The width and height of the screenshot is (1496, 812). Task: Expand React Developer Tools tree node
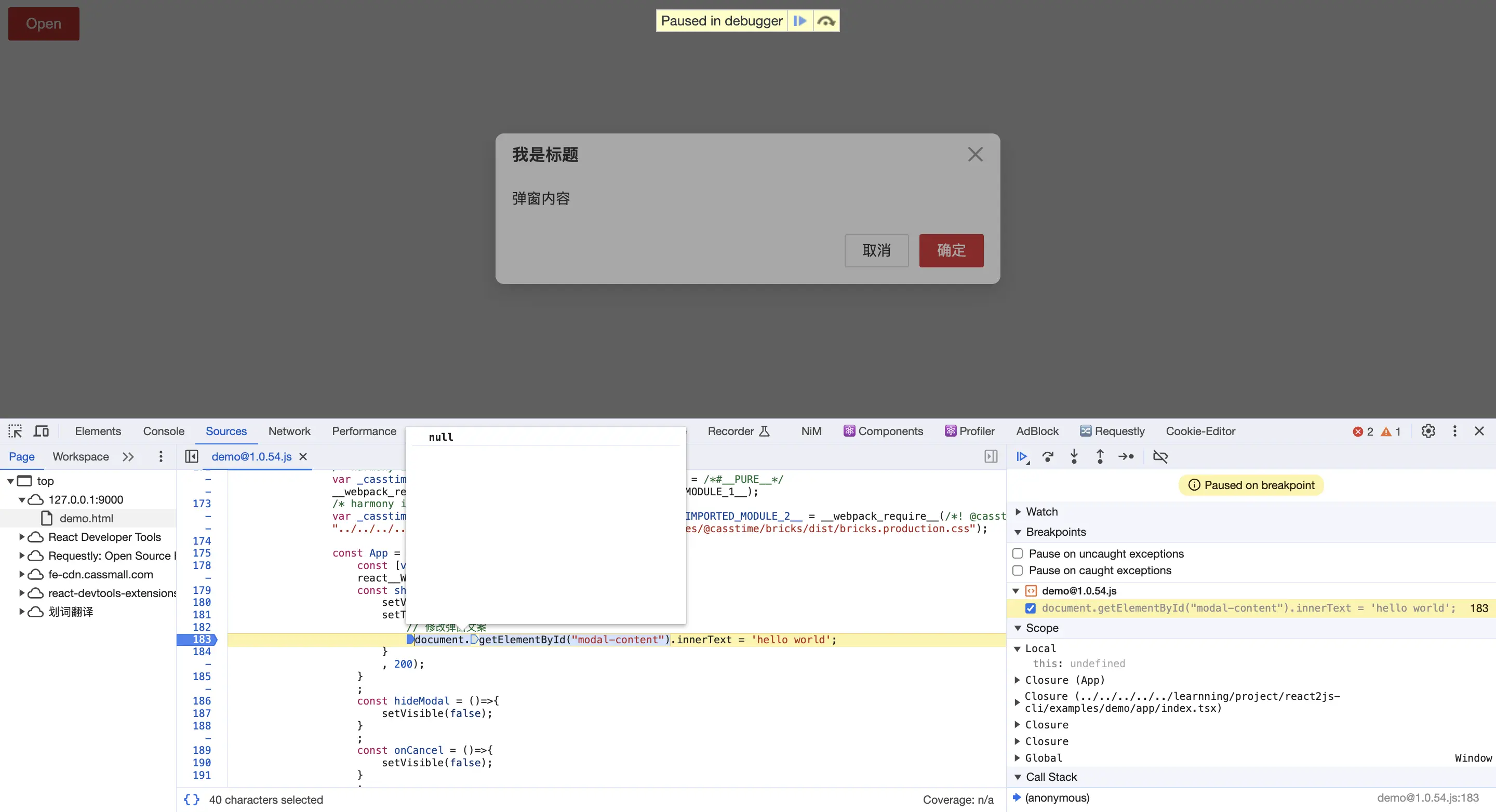21,537
